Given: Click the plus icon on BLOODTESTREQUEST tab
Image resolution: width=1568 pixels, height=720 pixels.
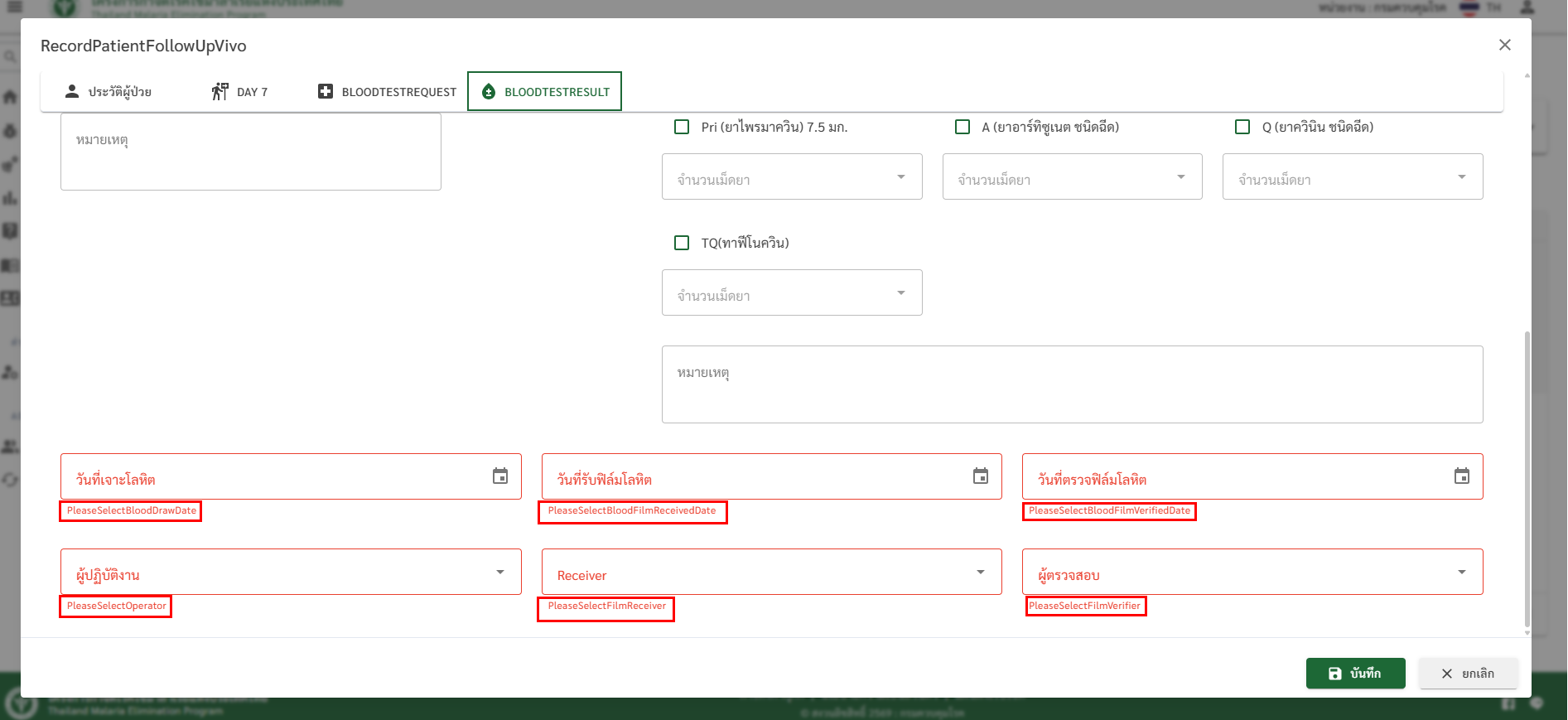Looking at the screenshot, I should pyautogui.click(x=326, y=91).
